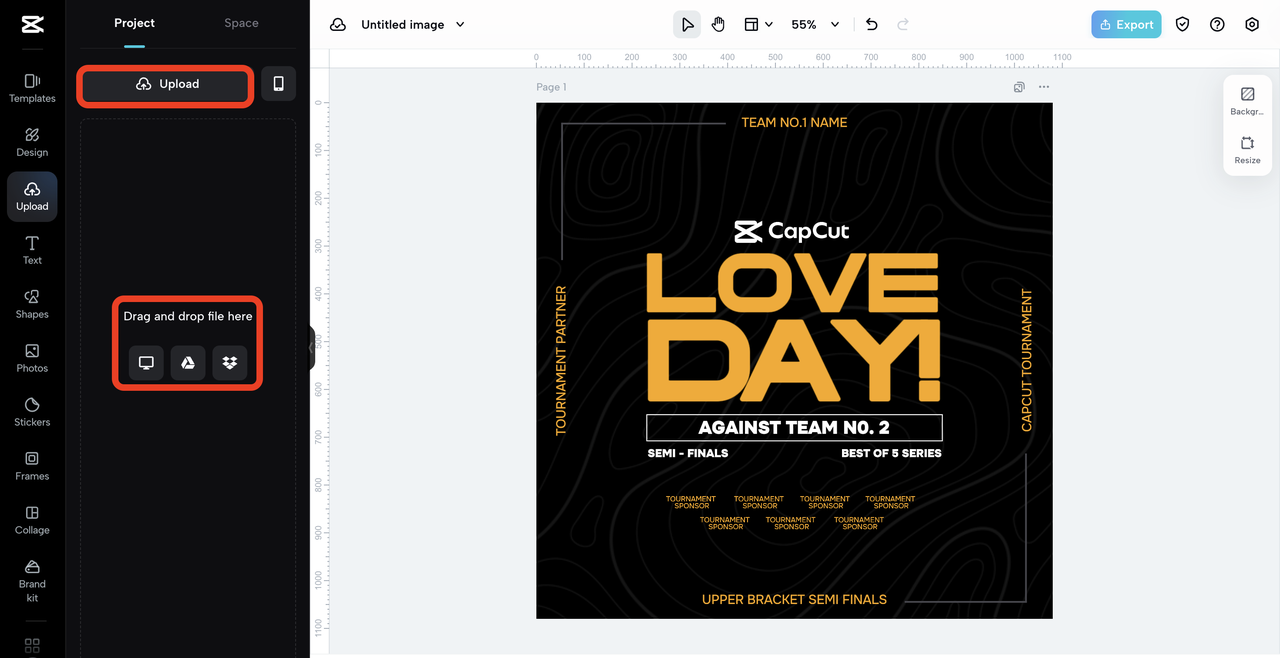Open the Untitled image name dropdown
This screenshot has height=658, width=1280.
[x=413, y=24]
